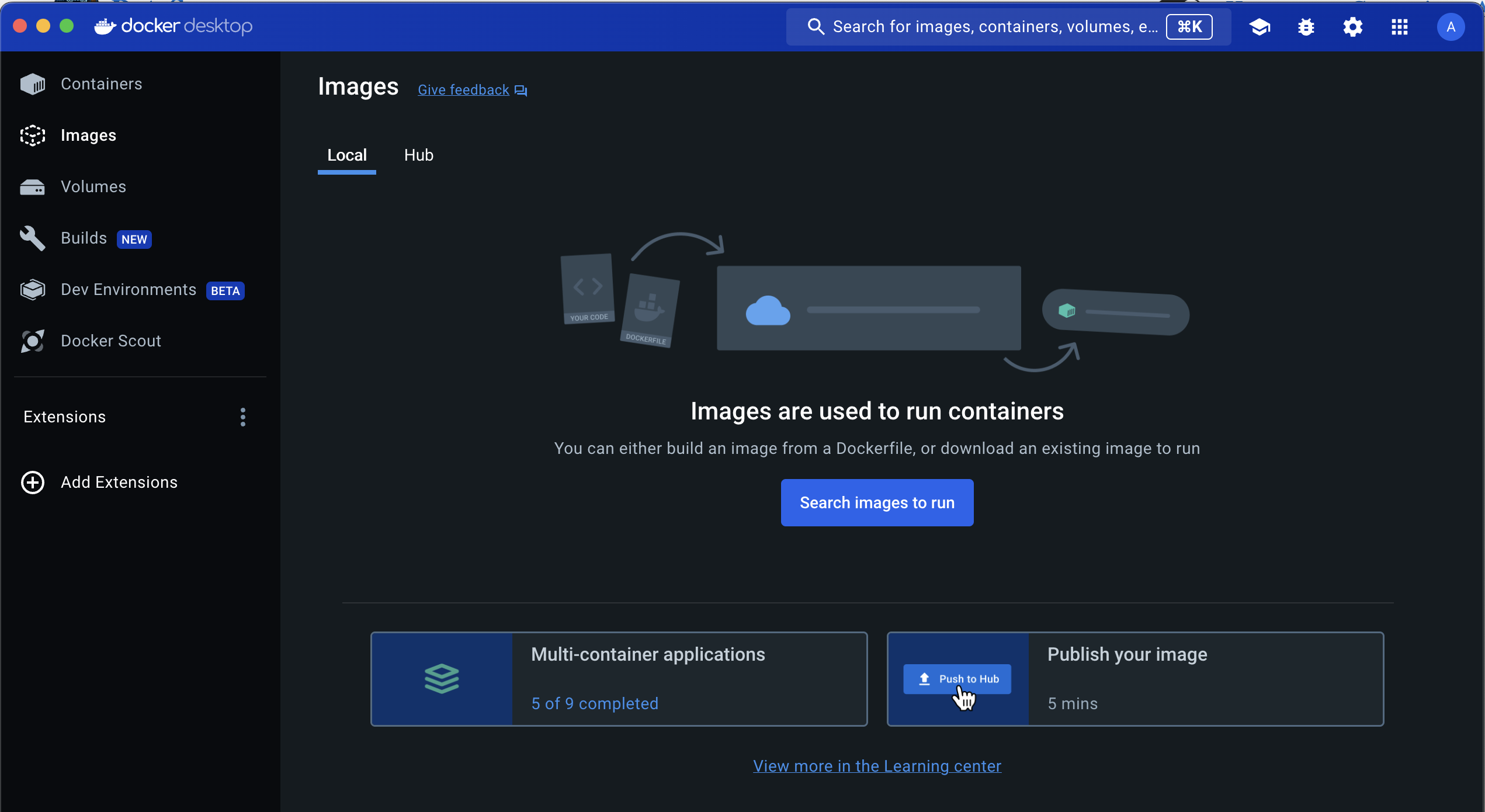Click the BETA badge next to Dev Environments

point(225,291)
